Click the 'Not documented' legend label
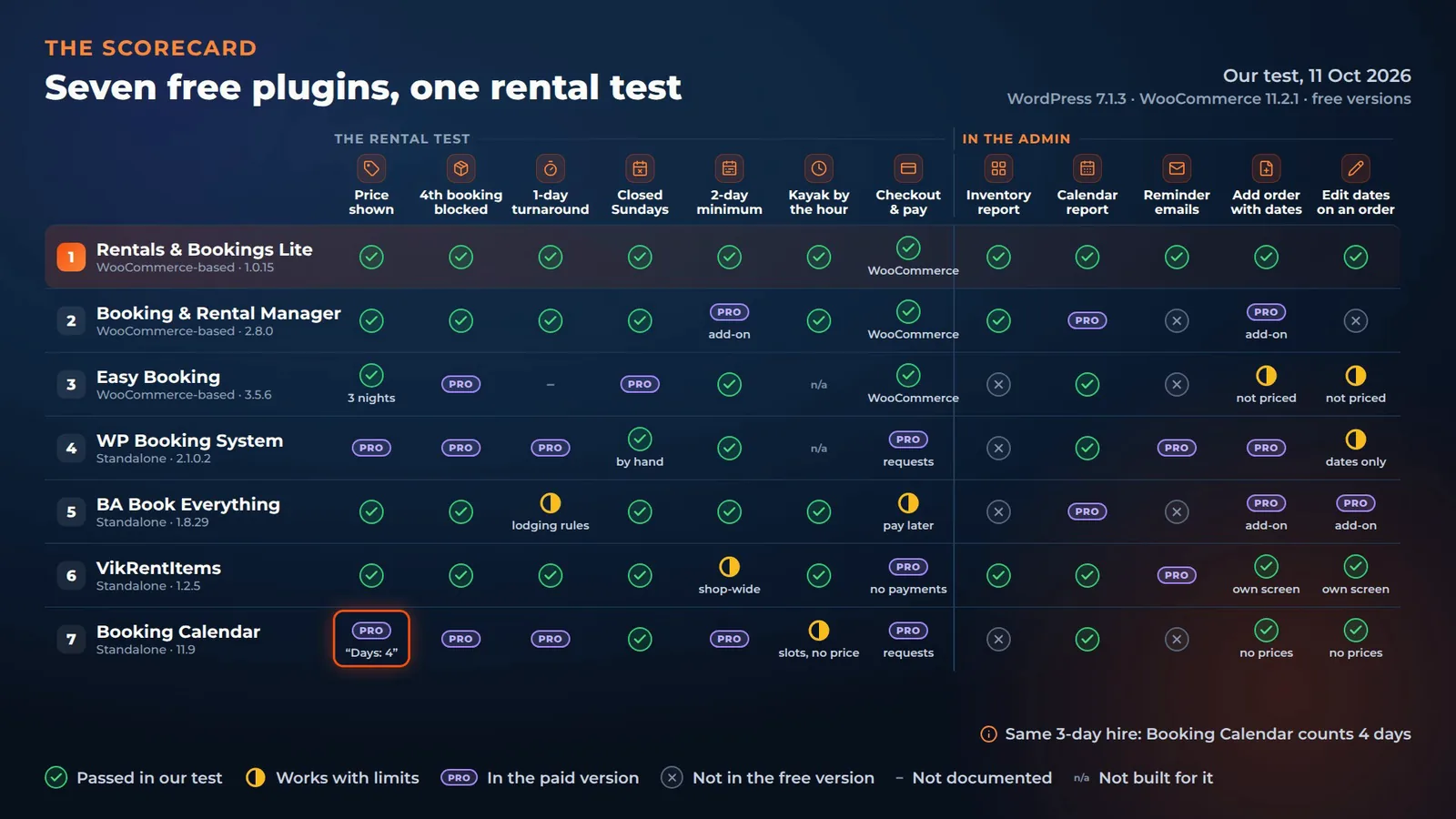 [982, 777]
